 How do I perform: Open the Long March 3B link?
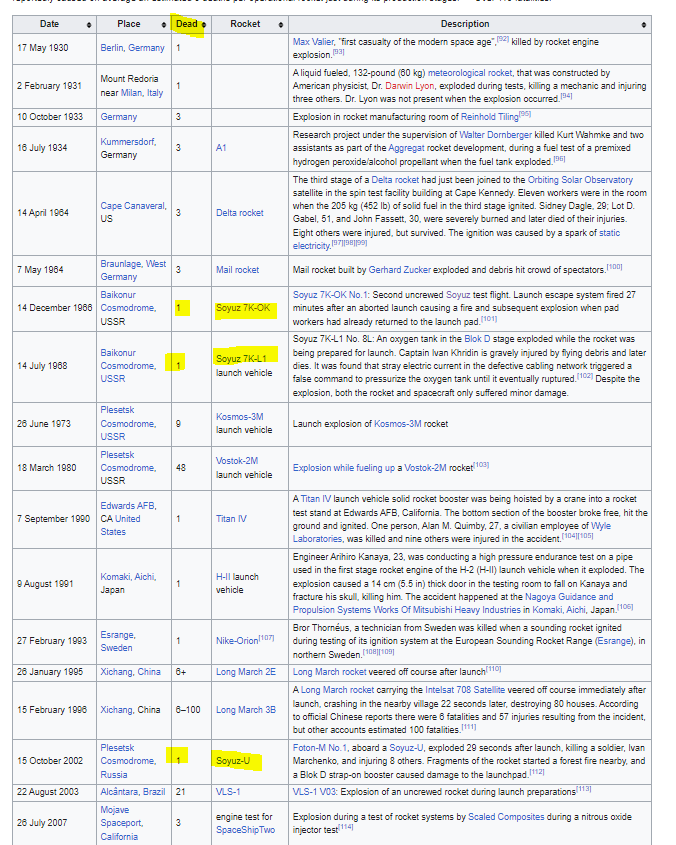pyautogui.click(x=246, y=710)
